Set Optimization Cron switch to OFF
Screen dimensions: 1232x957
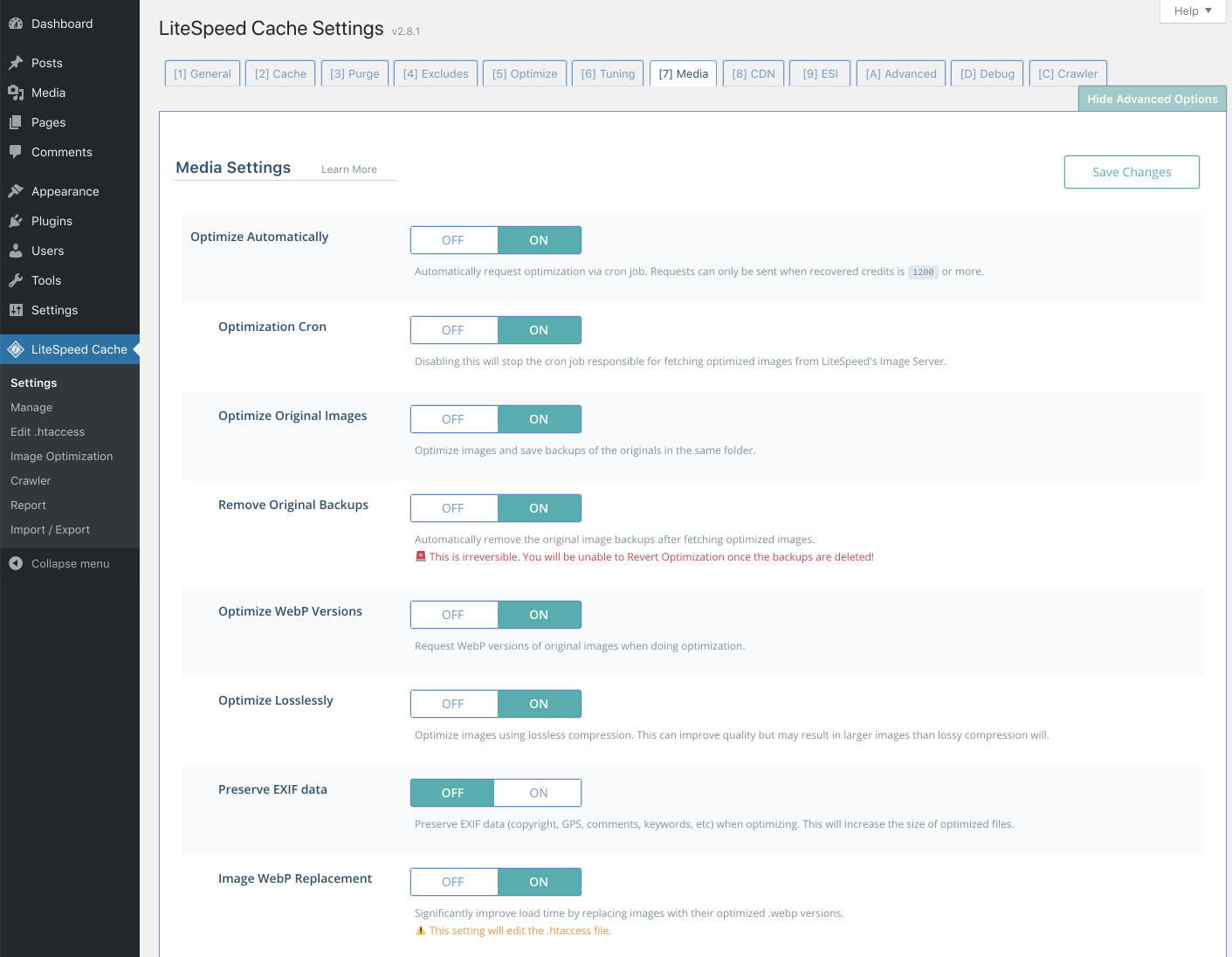point(453,329)
